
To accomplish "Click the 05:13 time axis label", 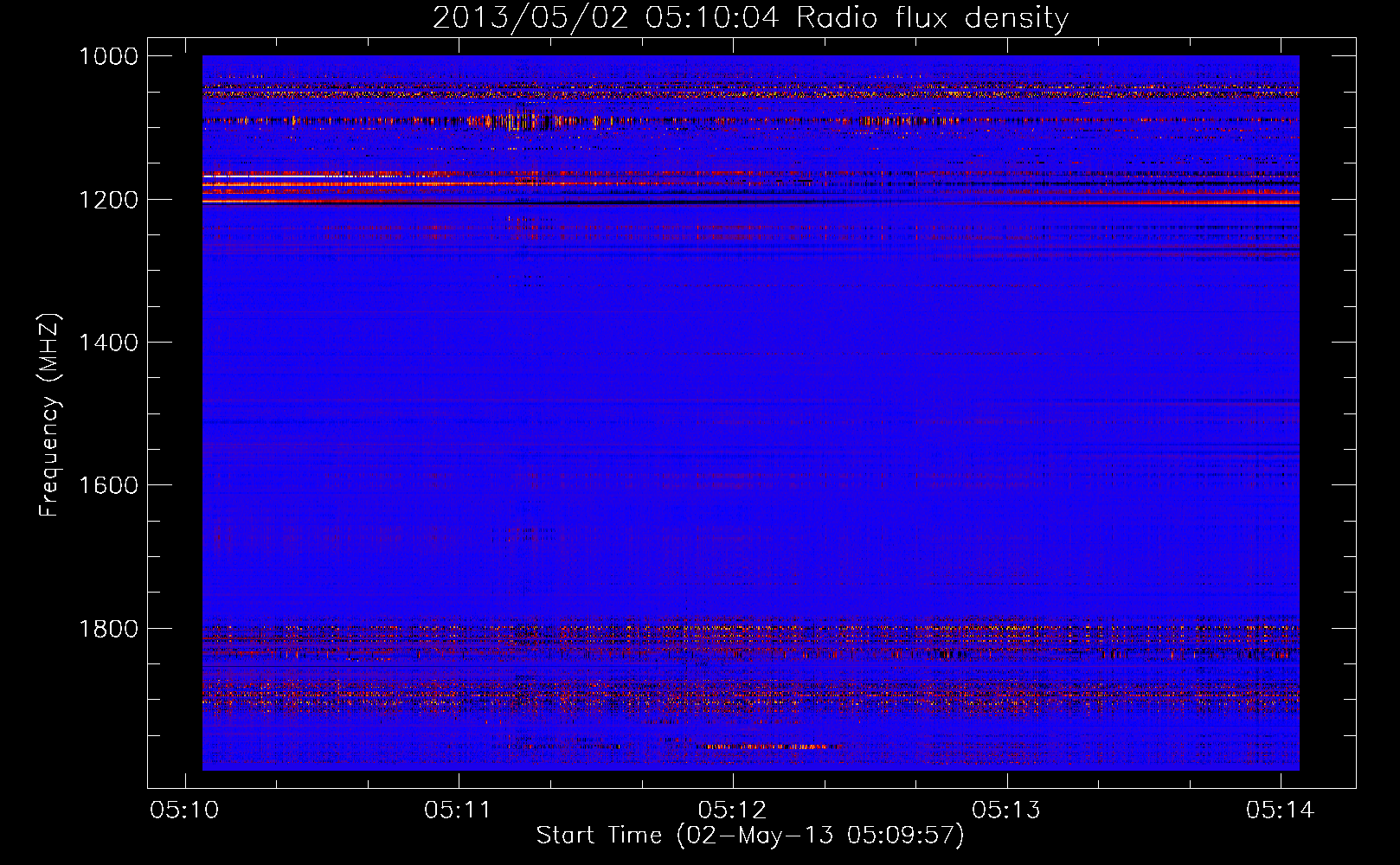I will [1006, 811].
